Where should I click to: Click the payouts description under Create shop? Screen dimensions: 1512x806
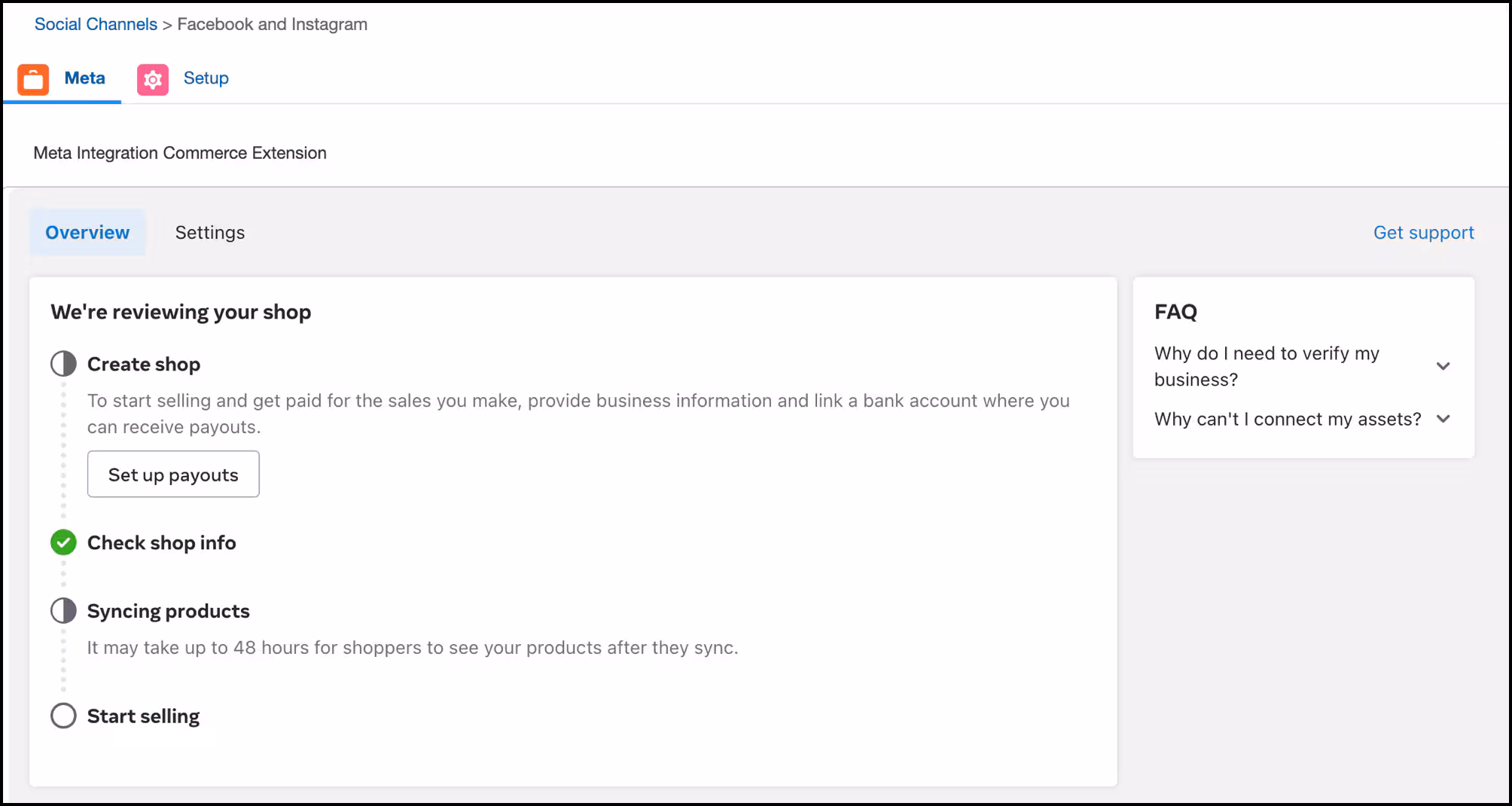[578, 414]
